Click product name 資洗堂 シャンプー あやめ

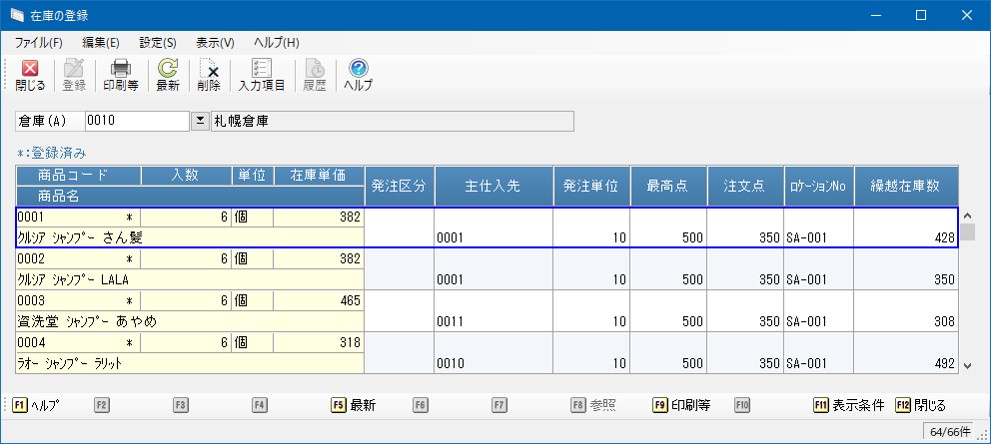point(190,321)
